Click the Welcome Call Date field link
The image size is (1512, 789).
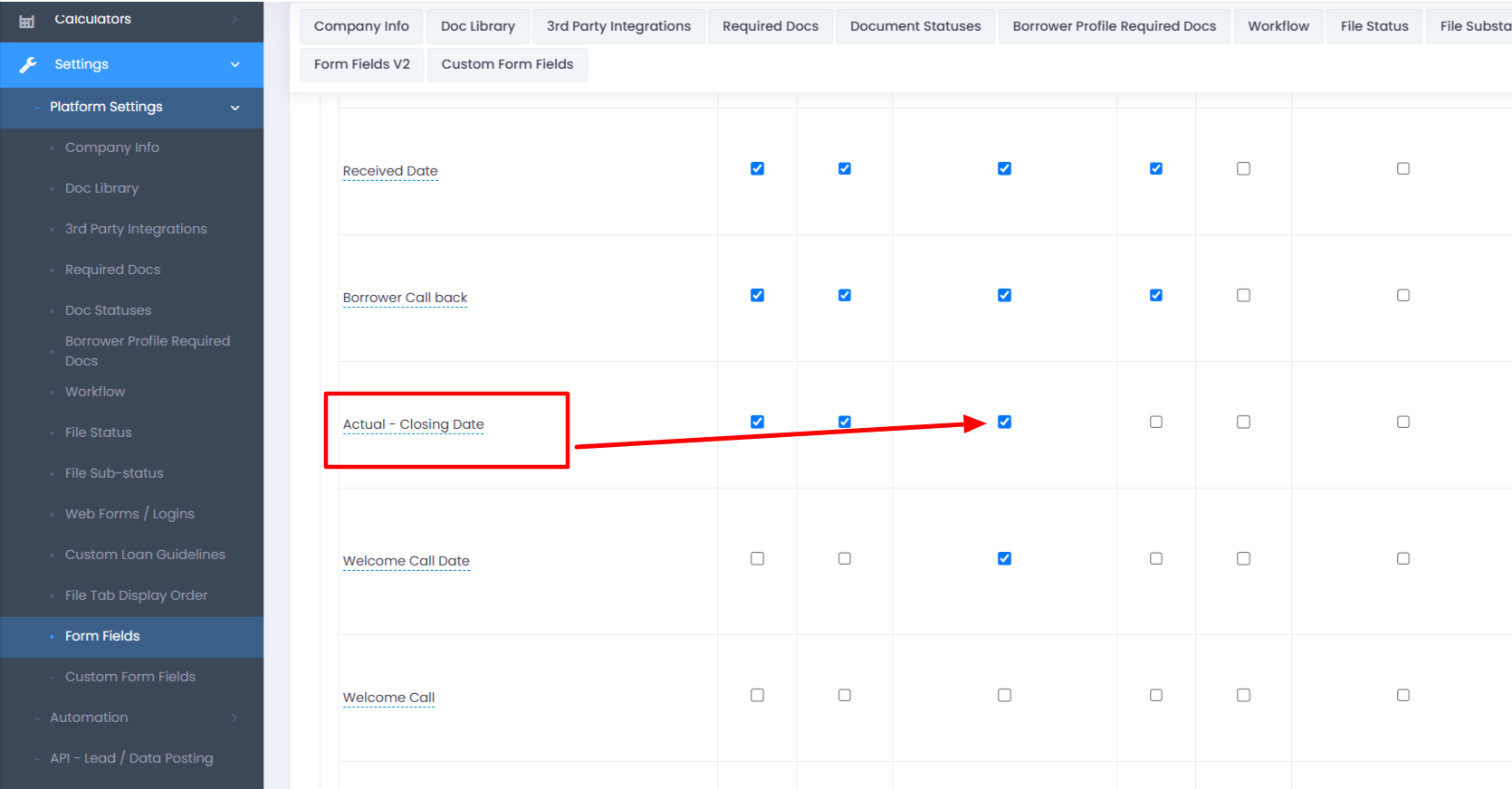point(406,561)
